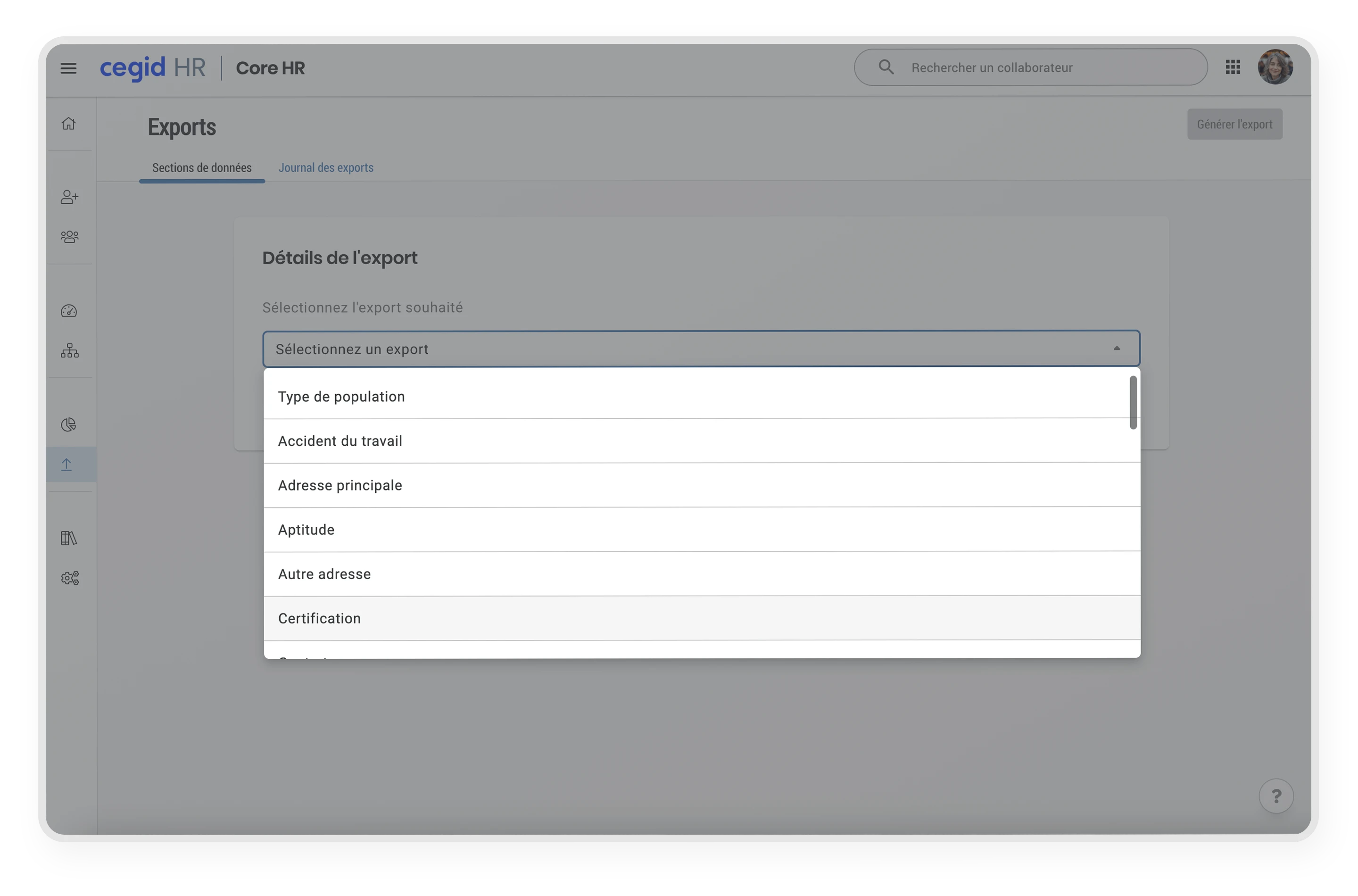This screenshot has height=896, width=1358.
Task: Open the dashboard gauge sidebar icon
Action: [69, 311]
